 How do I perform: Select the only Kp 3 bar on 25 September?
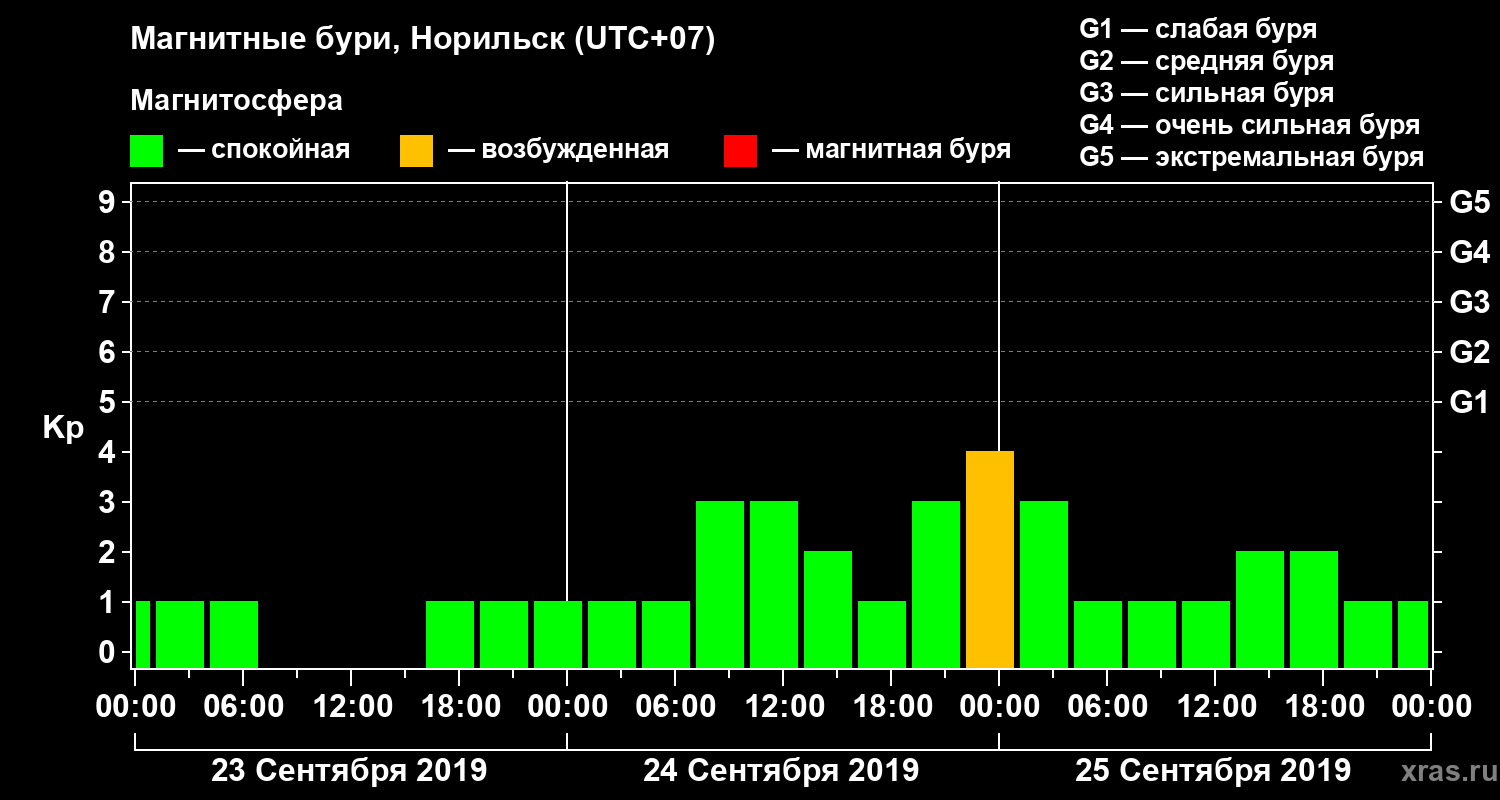tap(1044, 585)
